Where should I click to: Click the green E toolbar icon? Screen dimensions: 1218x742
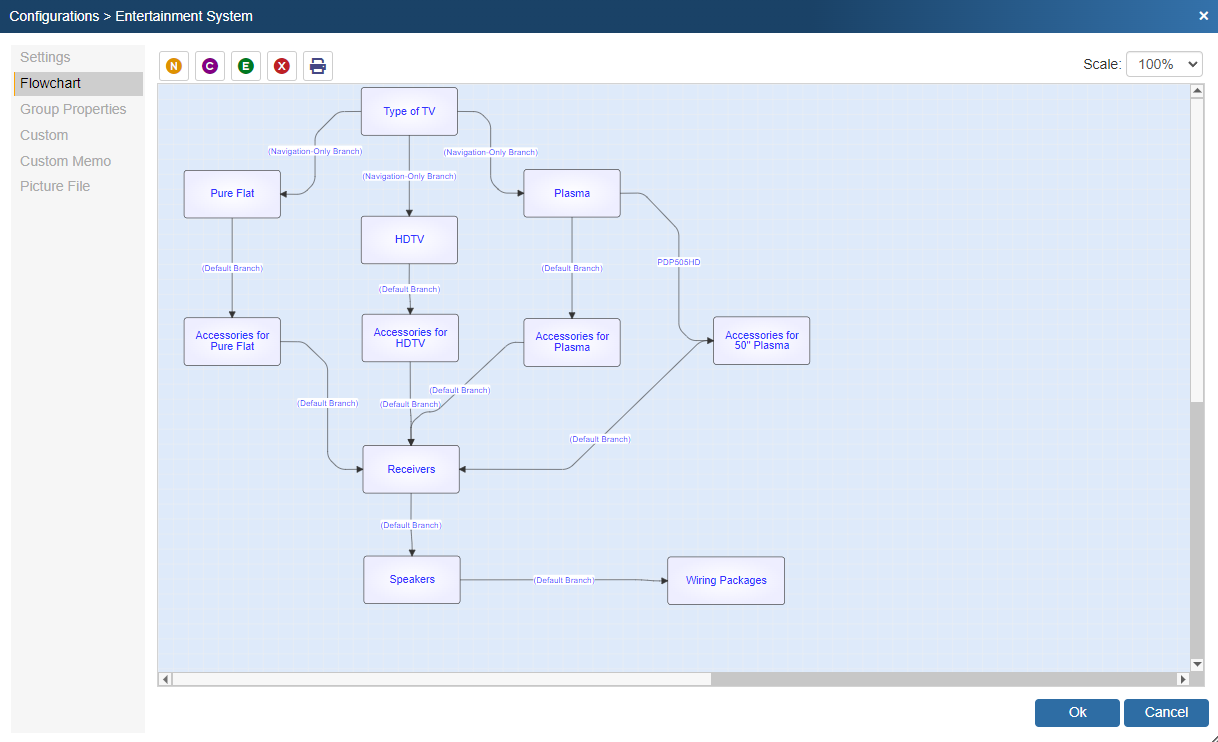point(246,66)
